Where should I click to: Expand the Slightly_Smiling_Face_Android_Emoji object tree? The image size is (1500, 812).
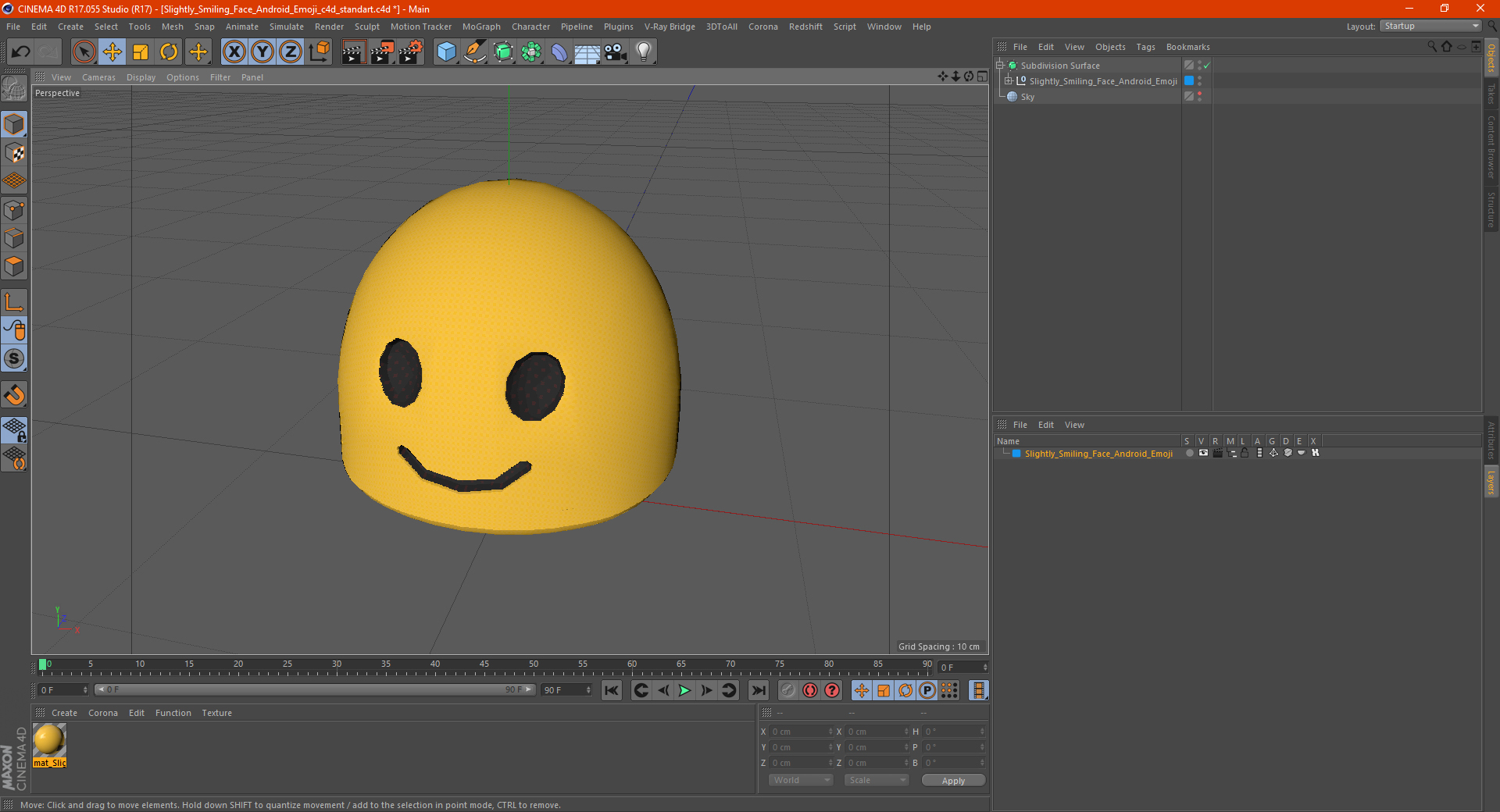tap(1009, 81)
